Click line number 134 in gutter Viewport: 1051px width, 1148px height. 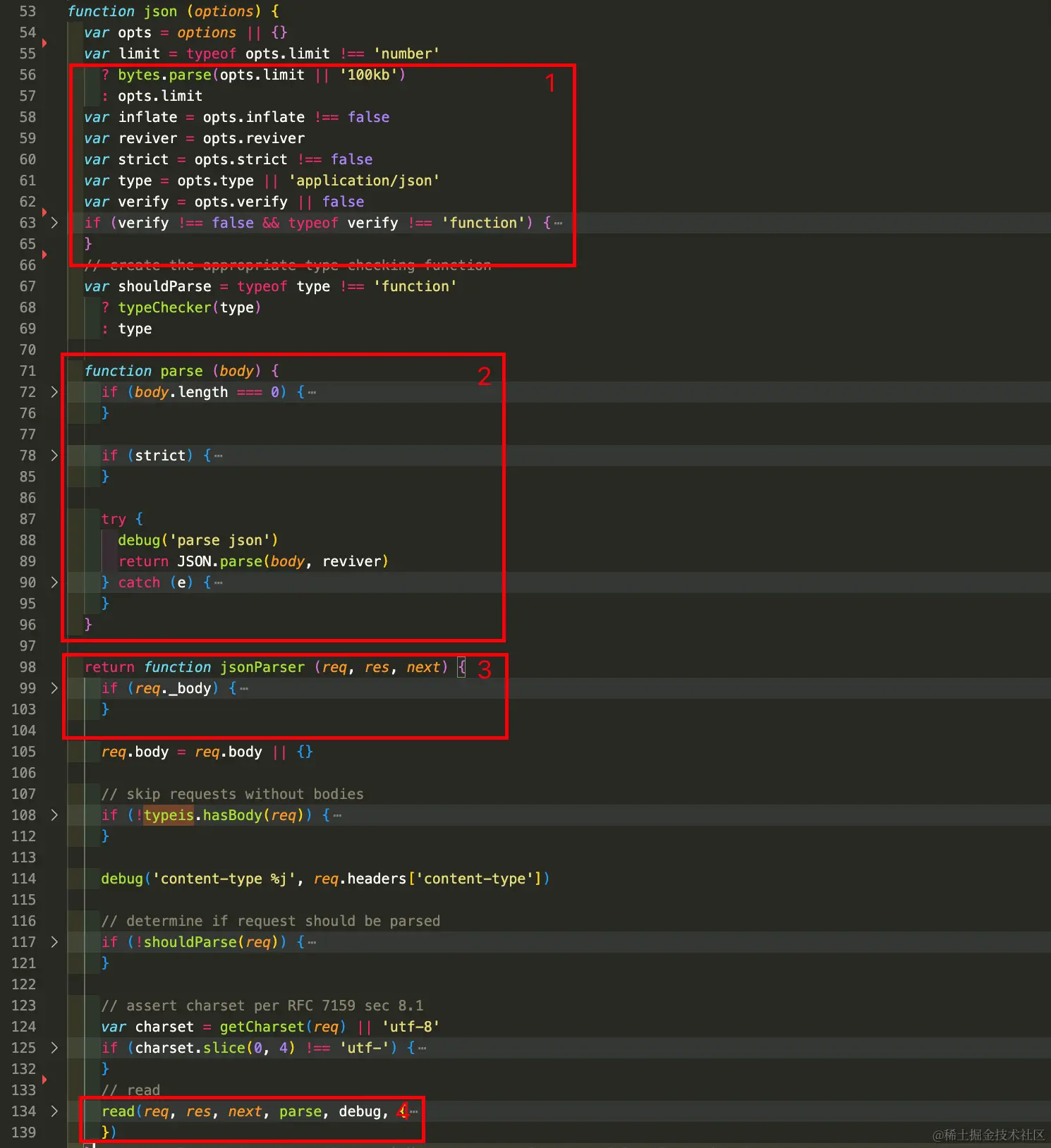23,1111
